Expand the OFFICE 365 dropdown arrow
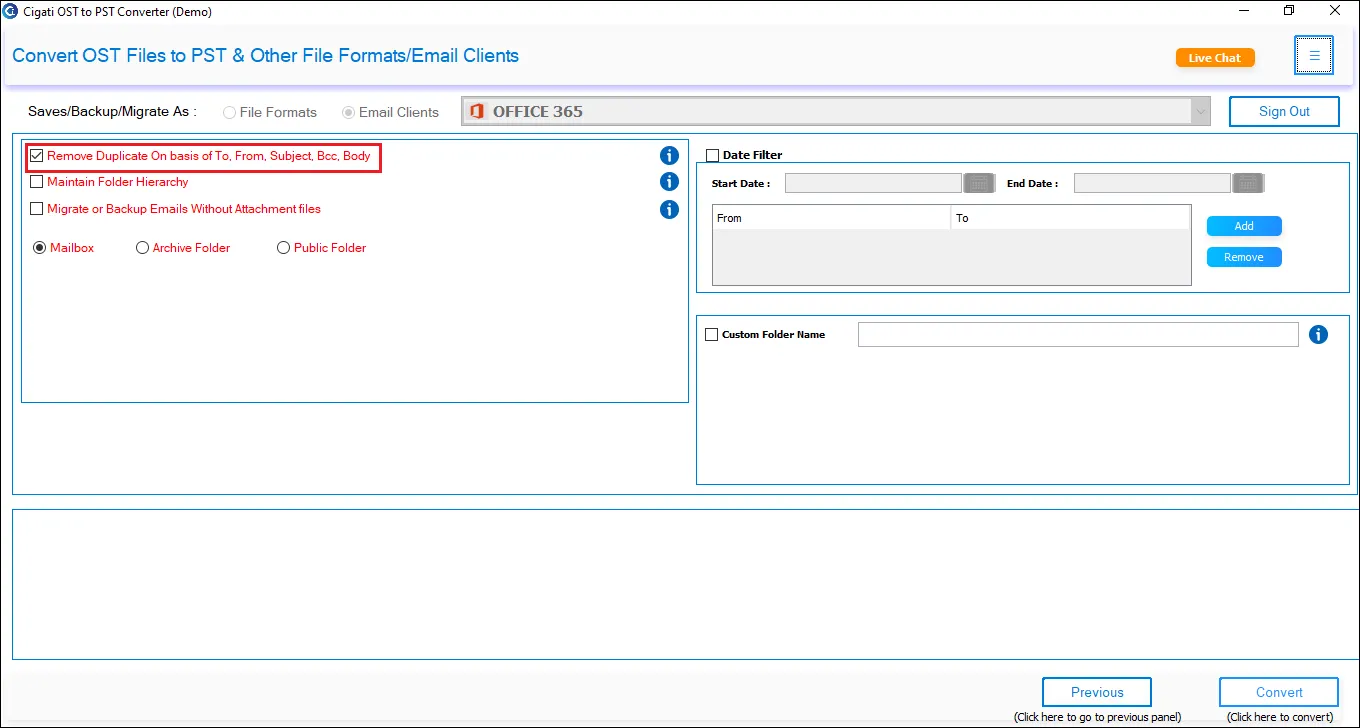This screenshot has height=728, width=1360. tap(1200, 112)
